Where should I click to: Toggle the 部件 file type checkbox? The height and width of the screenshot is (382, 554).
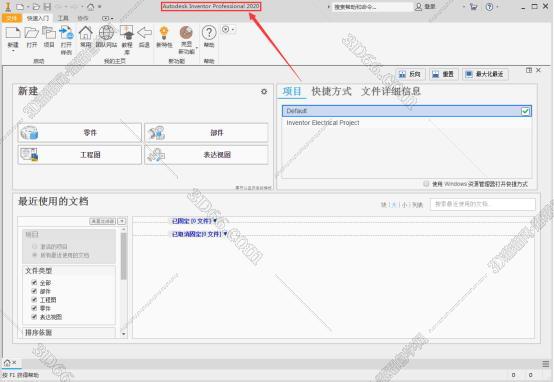tap(34, 291)
